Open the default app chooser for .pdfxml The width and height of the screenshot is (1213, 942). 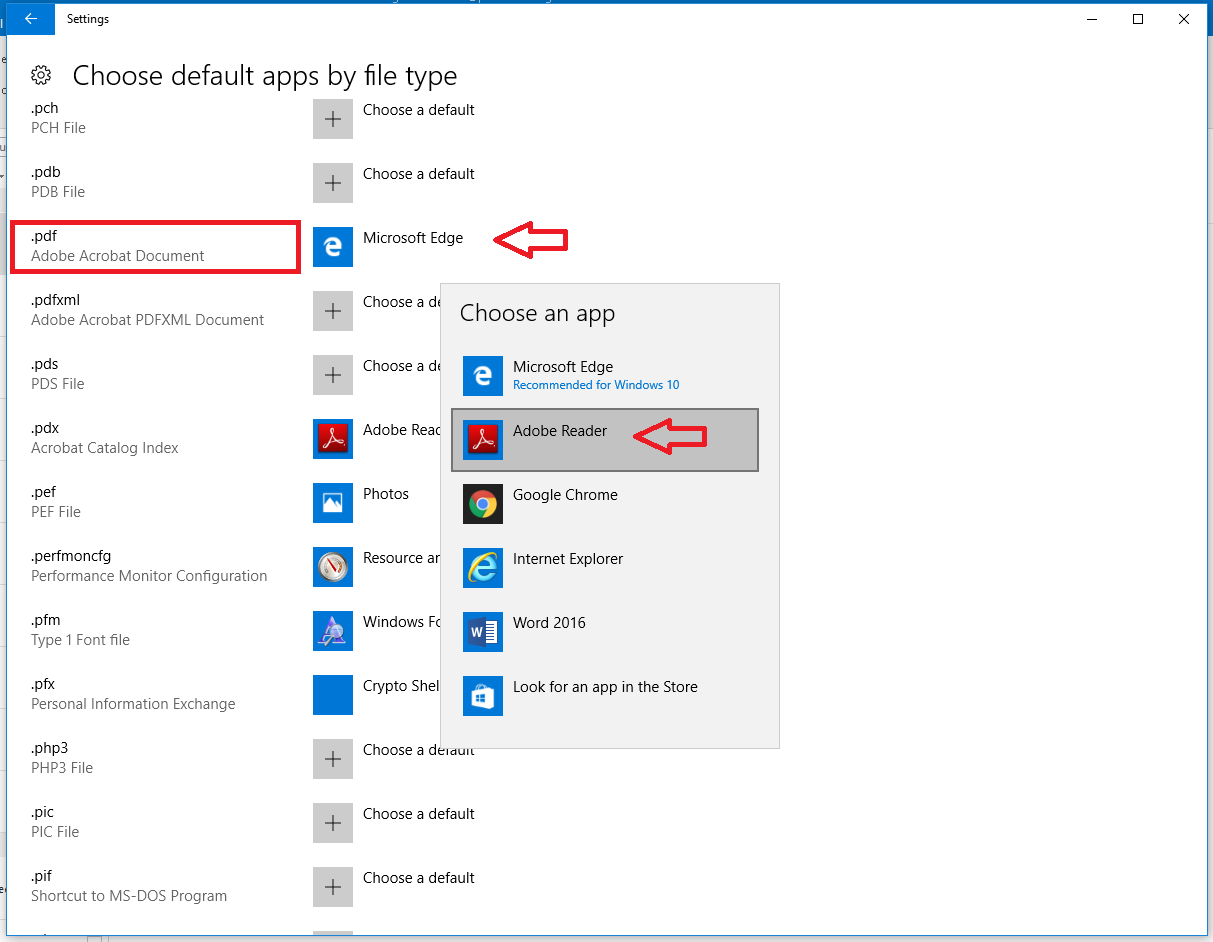coord(333,311)
